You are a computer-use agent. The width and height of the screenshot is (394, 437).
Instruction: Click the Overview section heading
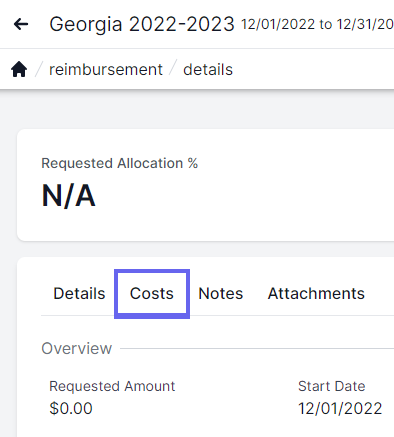coord(77,349)
